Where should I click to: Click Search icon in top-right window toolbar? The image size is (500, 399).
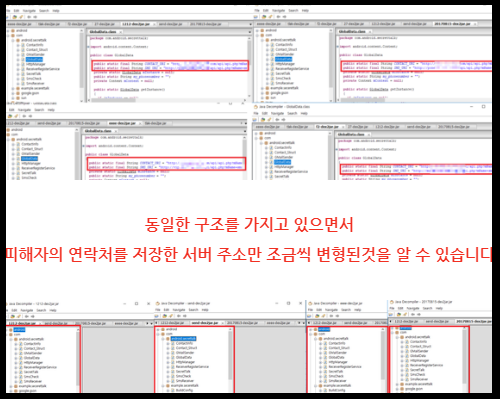pyautogui.click(x=270, y=17)
